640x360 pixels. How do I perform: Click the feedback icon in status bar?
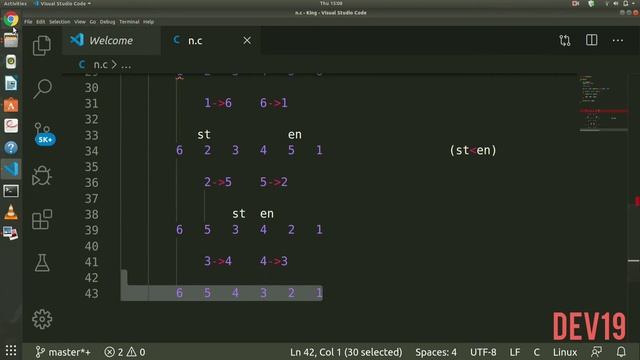tap(596, 351)
